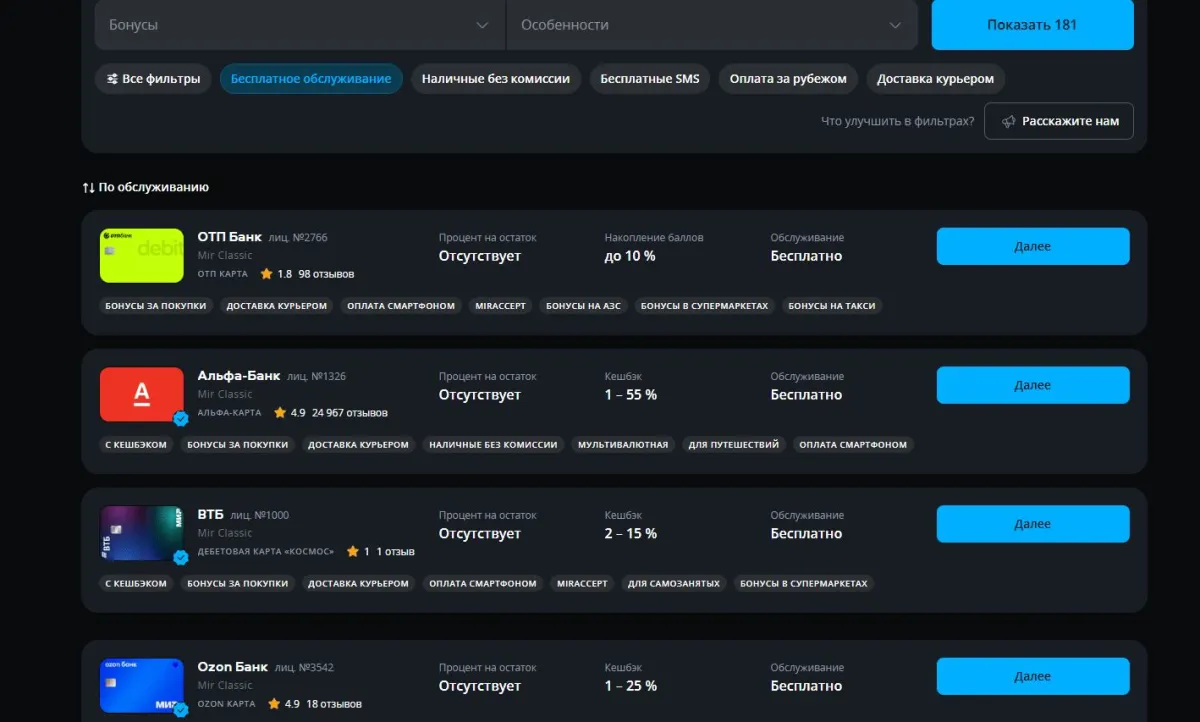
Task: Click the Альфа-карта product name
Action: tap(229, 413)
